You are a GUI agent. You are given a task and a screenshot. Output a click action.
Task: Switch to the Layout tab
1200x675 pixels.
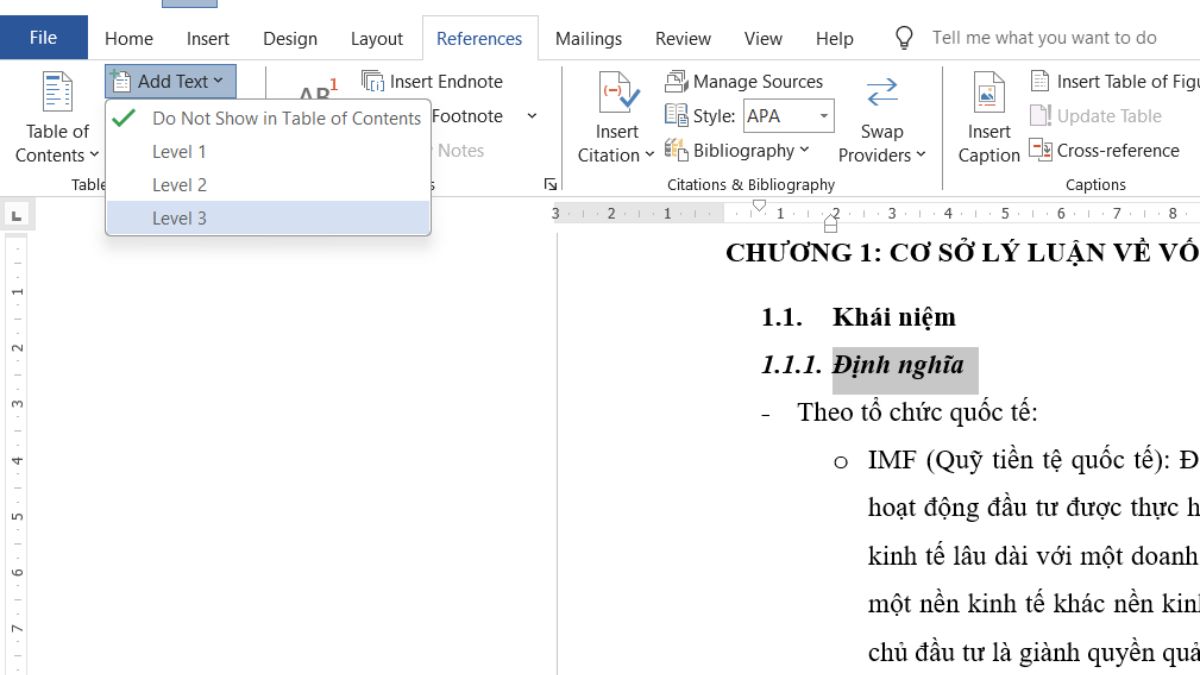tap(377, 39)
